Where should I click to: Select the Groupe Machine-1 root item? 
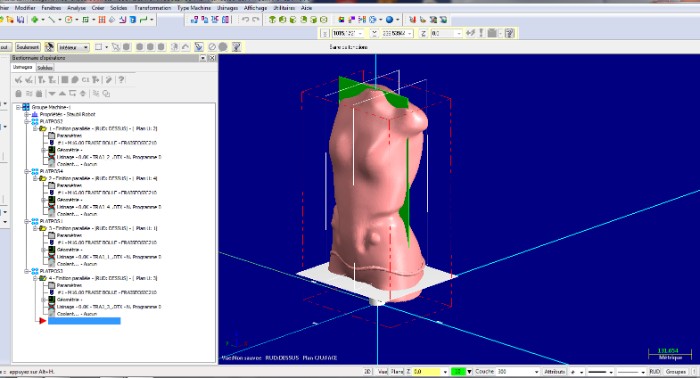[x=51, y=107]
